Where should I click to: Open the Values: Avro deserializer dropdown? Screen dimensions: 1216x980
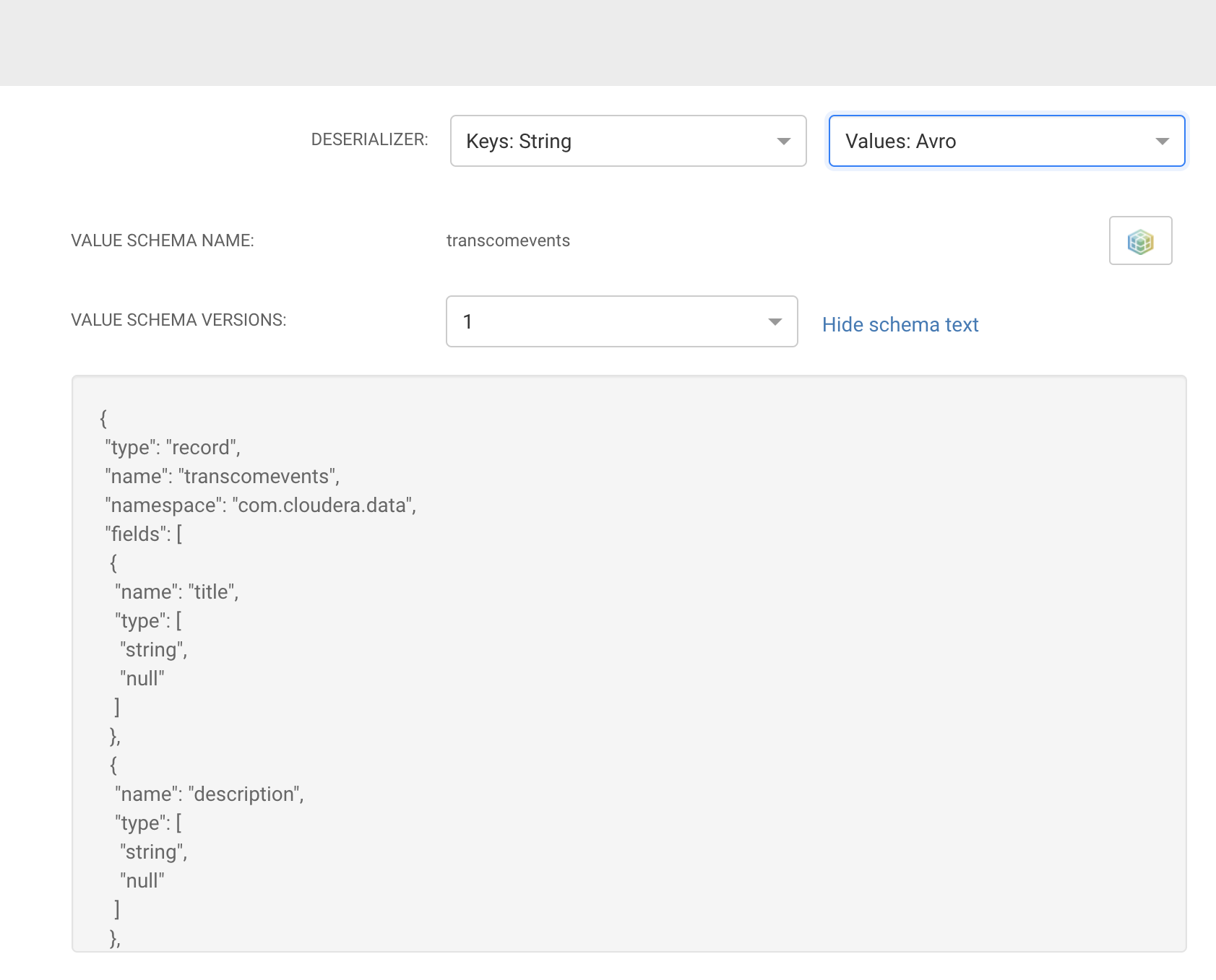[x=1006, y=142]
